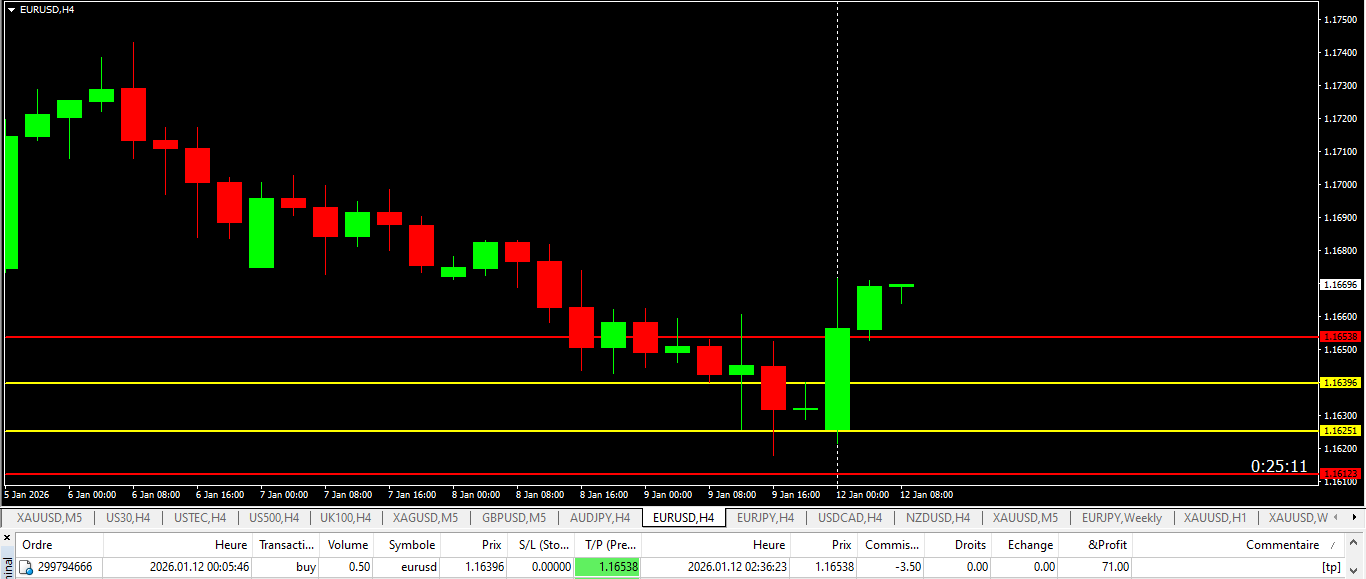The image size is (1366, 579).
Task: Click the order document icon beside 299794666
Action: point(26,567)
